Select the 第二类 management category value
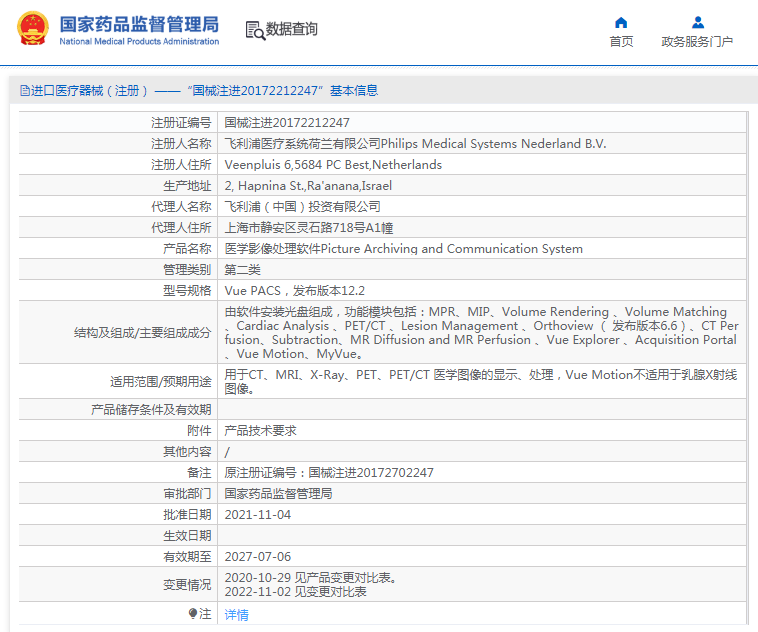 242,270
